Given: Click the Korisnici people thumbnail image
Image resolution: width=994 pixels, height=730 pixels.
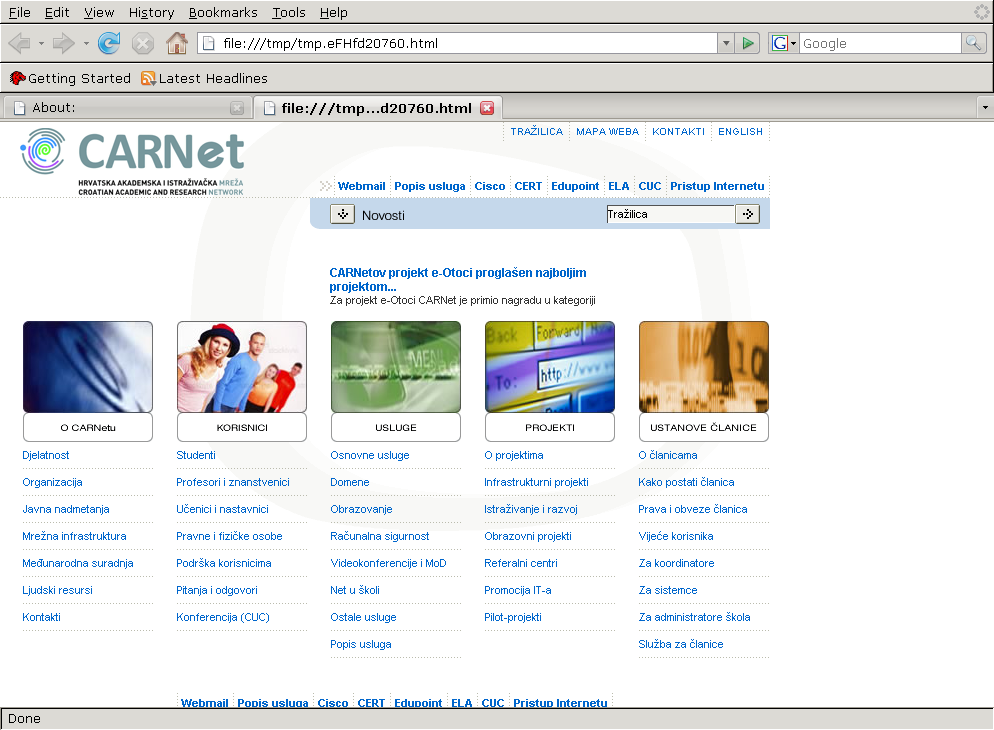Looking at the screenshot, I should (242, 367).
